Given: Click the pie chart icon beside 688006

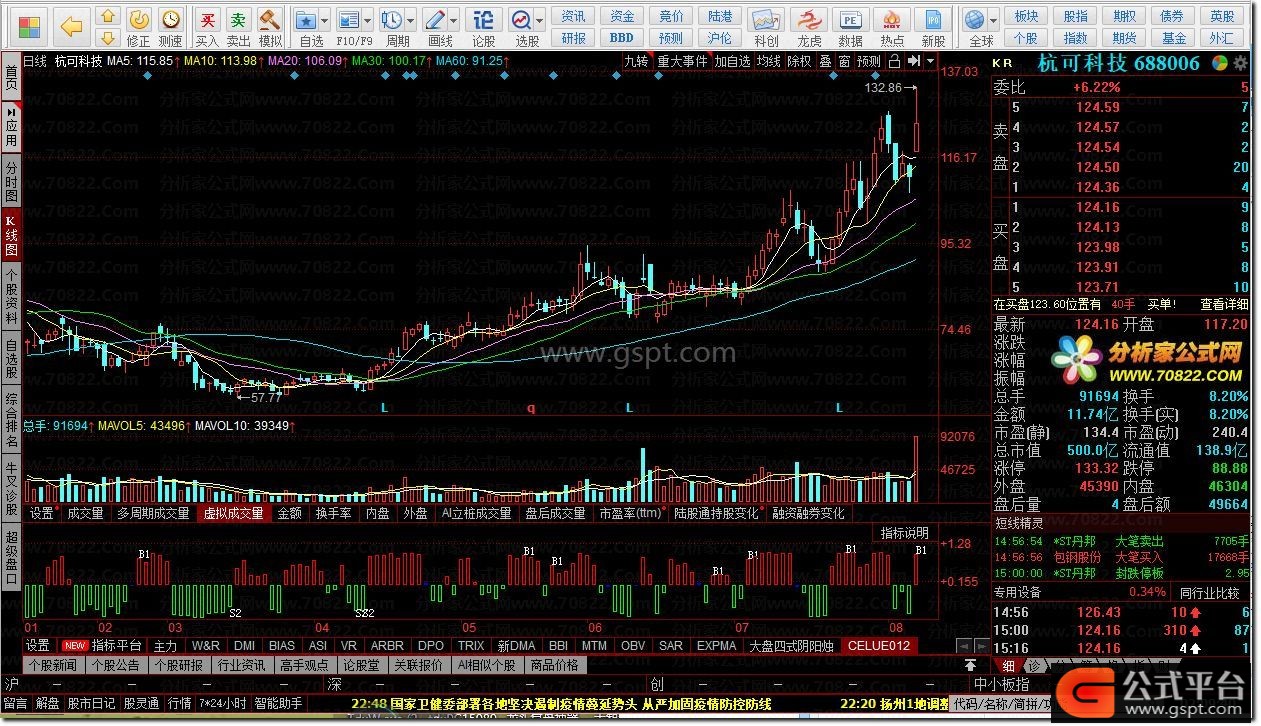Looking at the screenshot, I should 1220,63.
